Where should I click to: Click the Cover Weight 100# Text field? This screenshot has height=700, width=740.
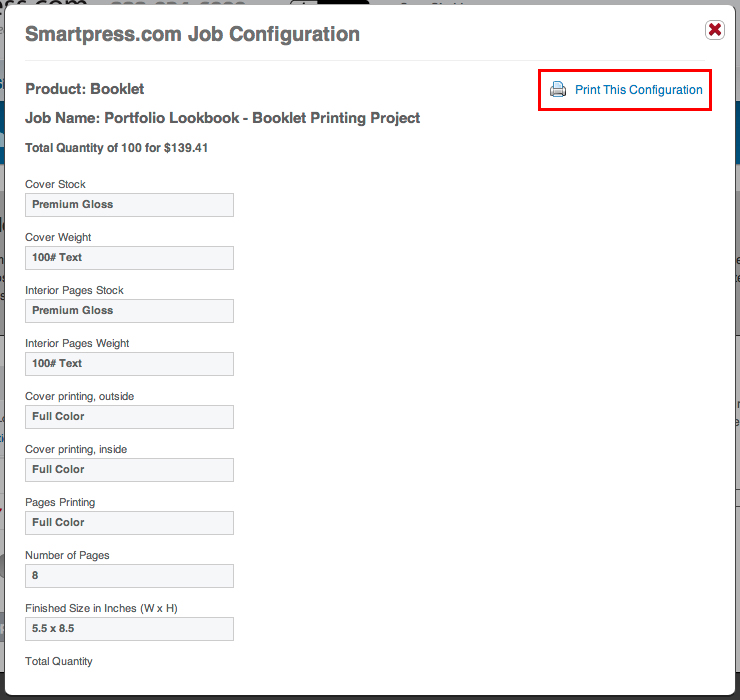(x=129, y=258)
